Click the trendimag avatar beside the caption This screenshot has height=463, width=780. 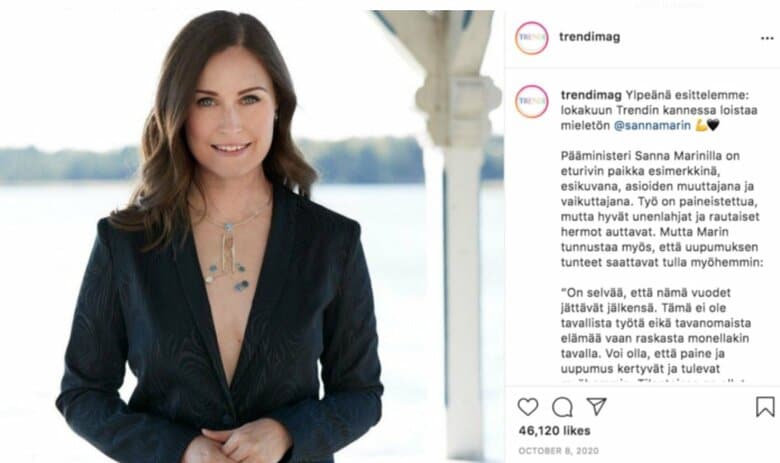tap(531, 101)
